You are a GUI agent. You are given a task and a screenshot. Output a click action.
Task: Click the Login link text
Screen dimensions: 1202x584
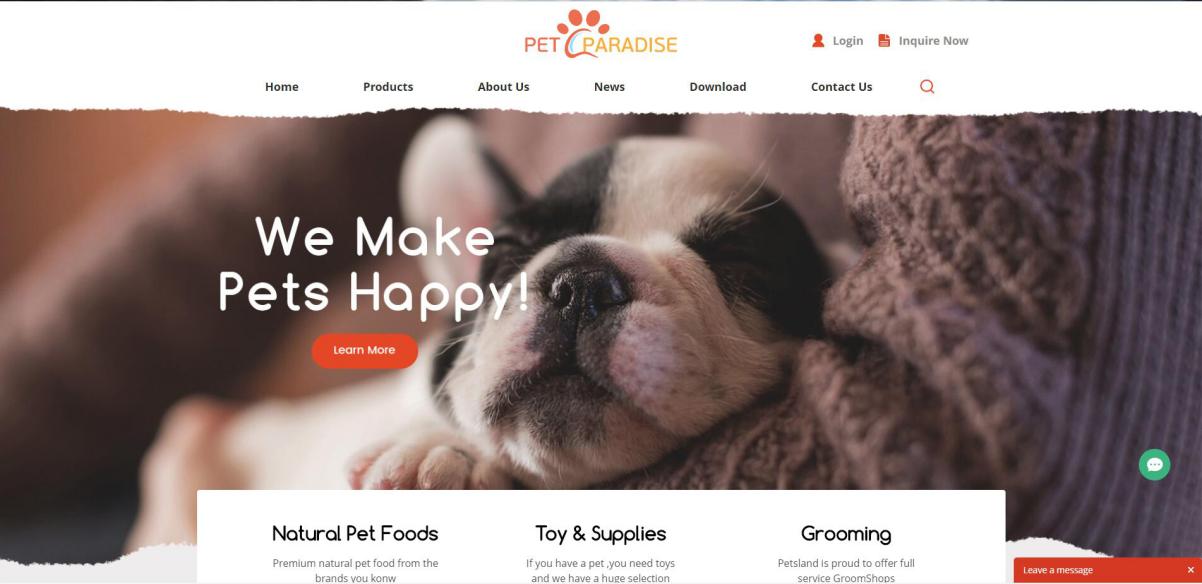coord(848,41)
